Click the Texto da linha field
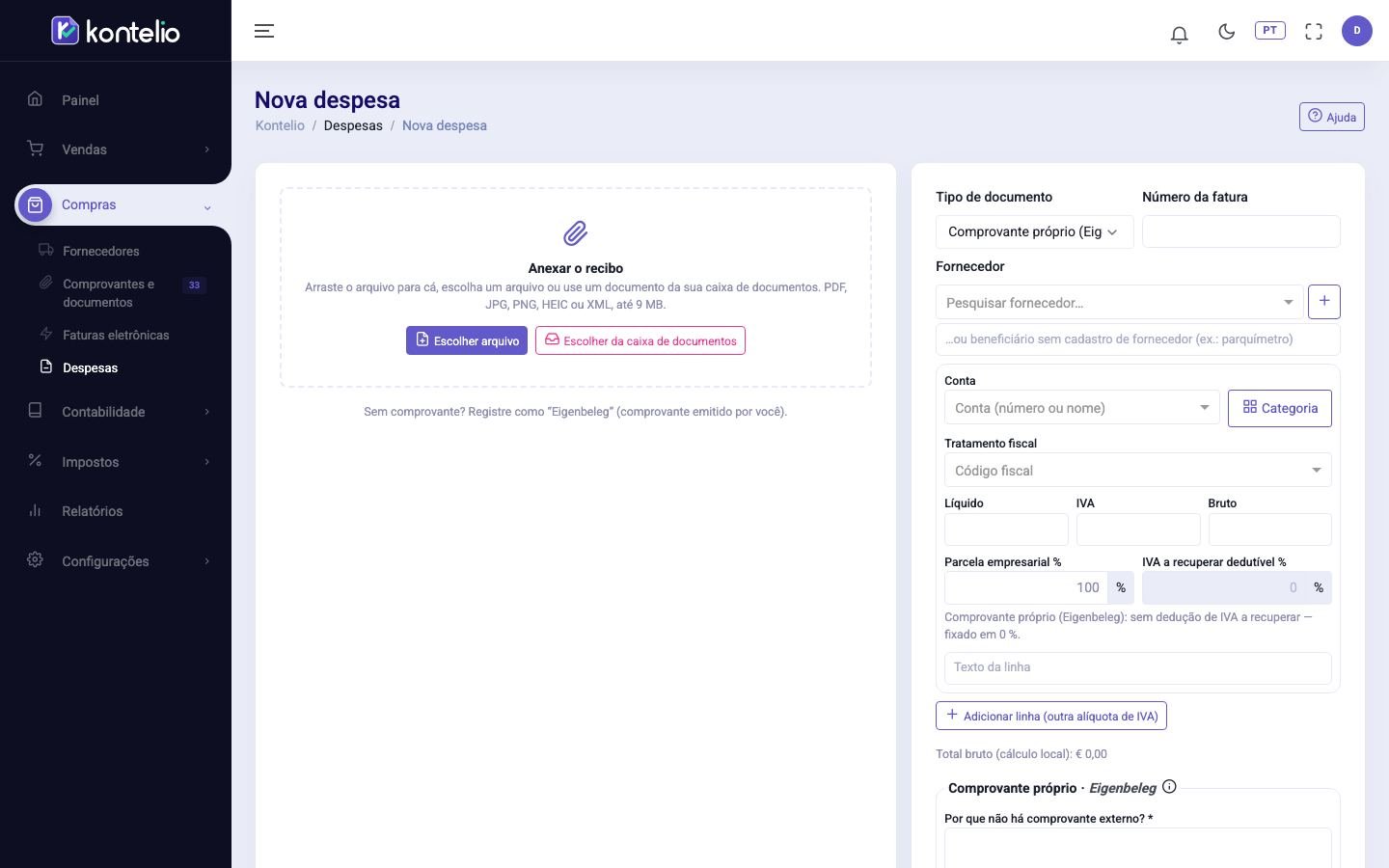 pos(1138,667)
